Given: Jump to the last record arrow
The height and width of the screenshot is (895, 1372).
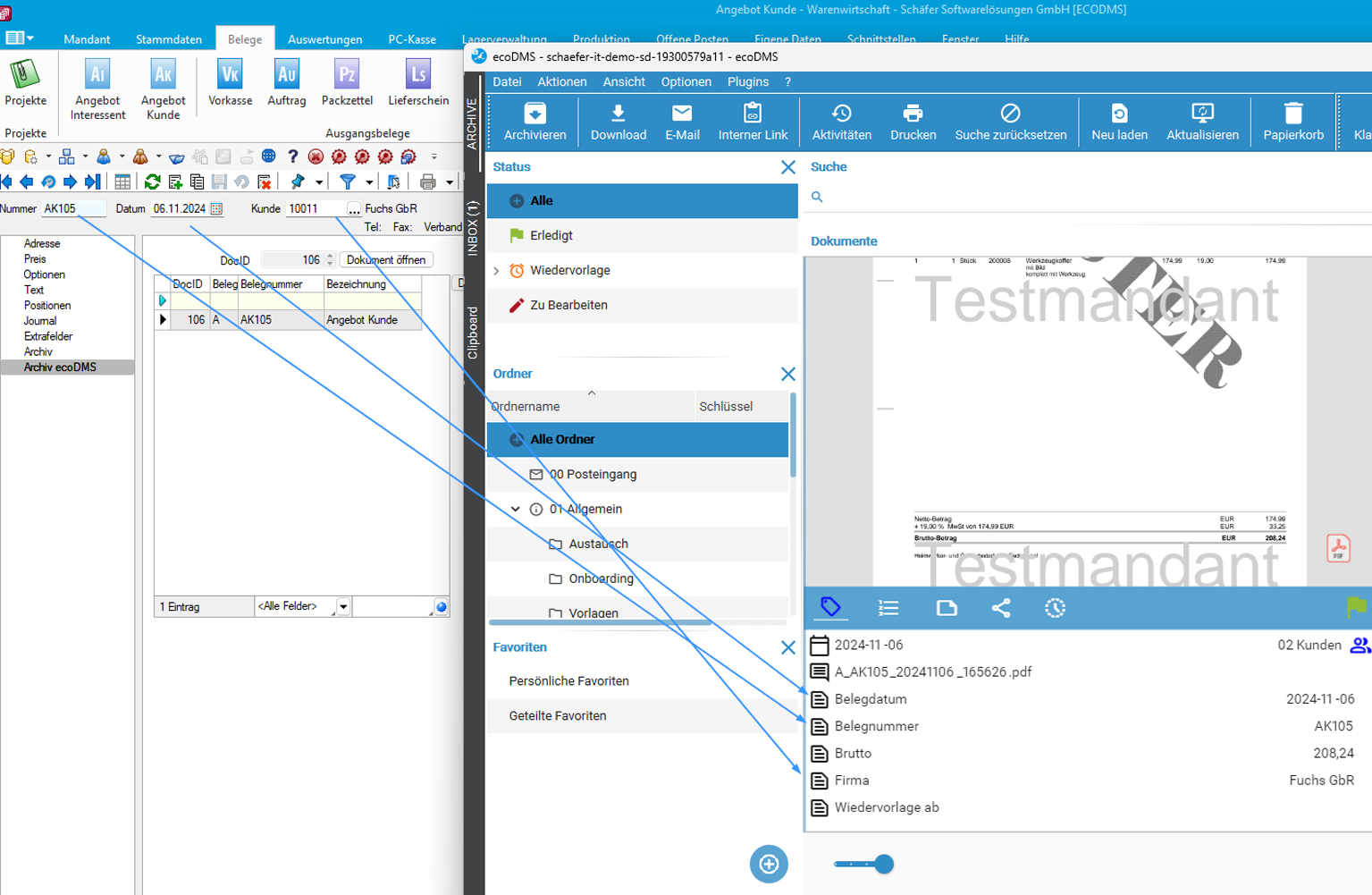Looking at the screenshot, I should pos(92,182).
